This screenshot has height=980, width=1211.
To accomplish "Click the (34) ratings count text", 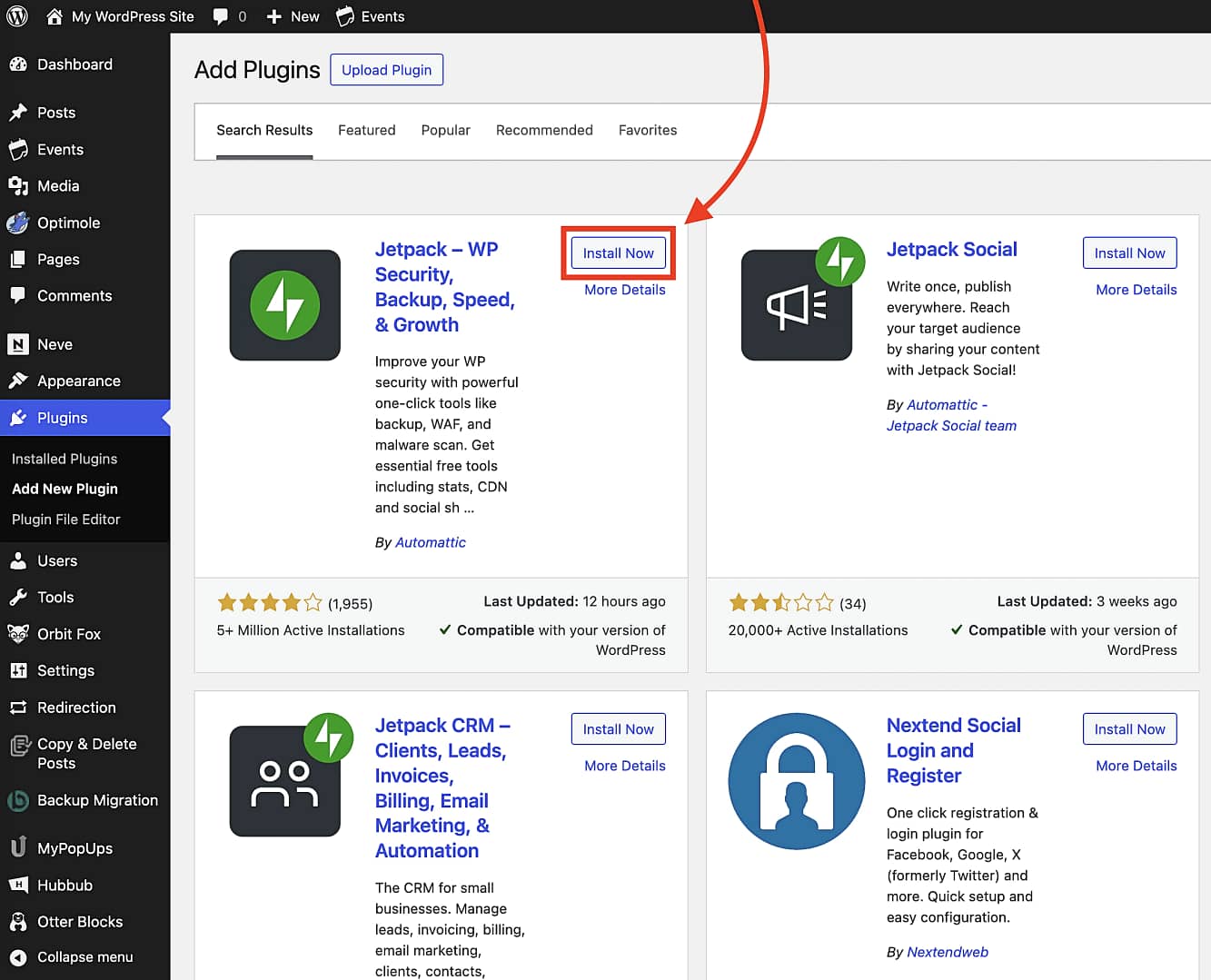I will 853,604.
